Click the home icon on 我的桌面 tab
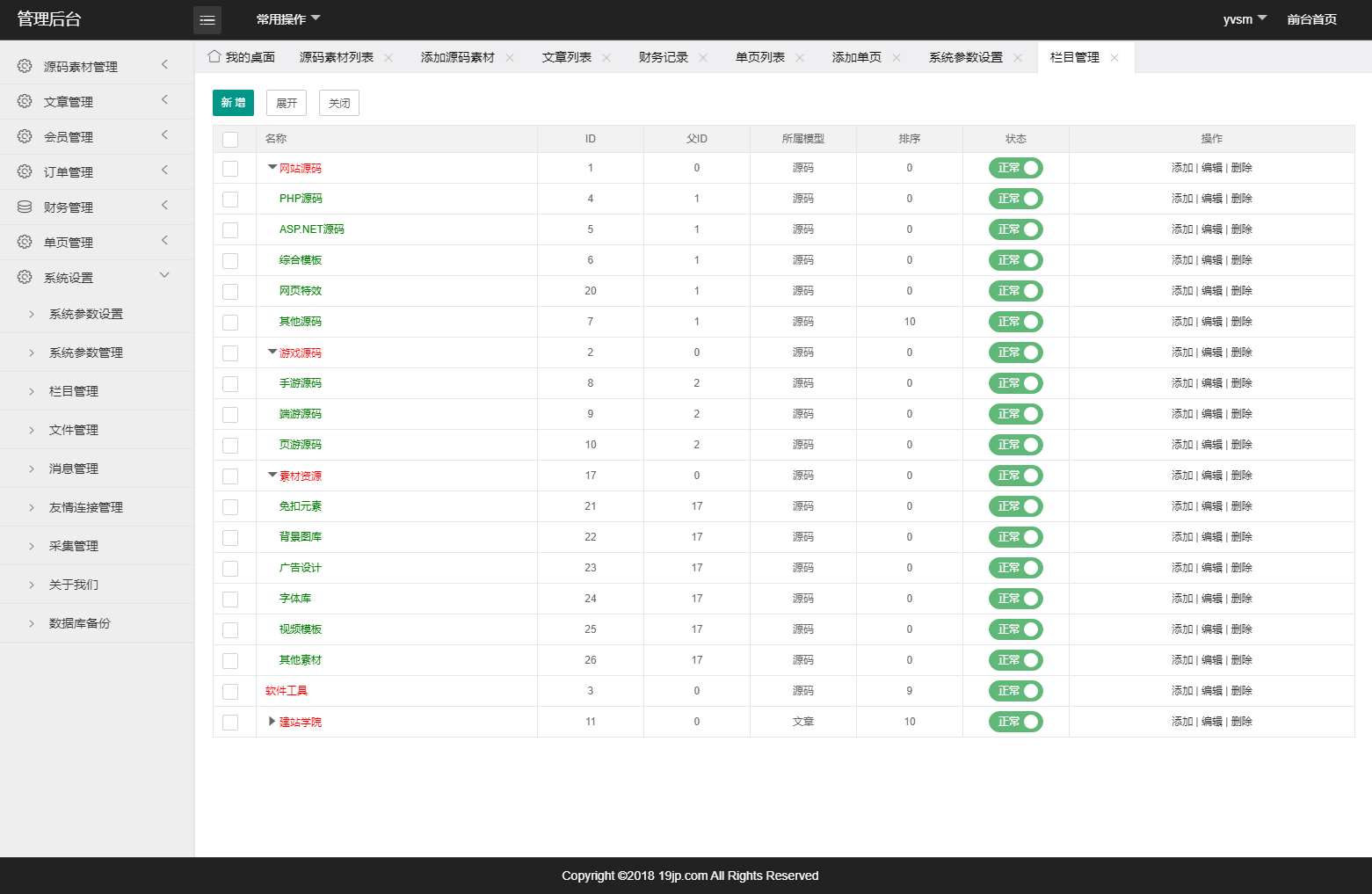This screenshot has width=1372, height=894. point(214,56)
